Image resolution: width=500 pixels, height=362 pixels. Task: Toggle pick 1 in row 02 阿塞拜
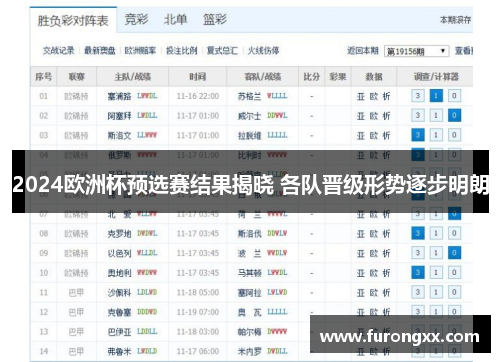tap(436, 116)
